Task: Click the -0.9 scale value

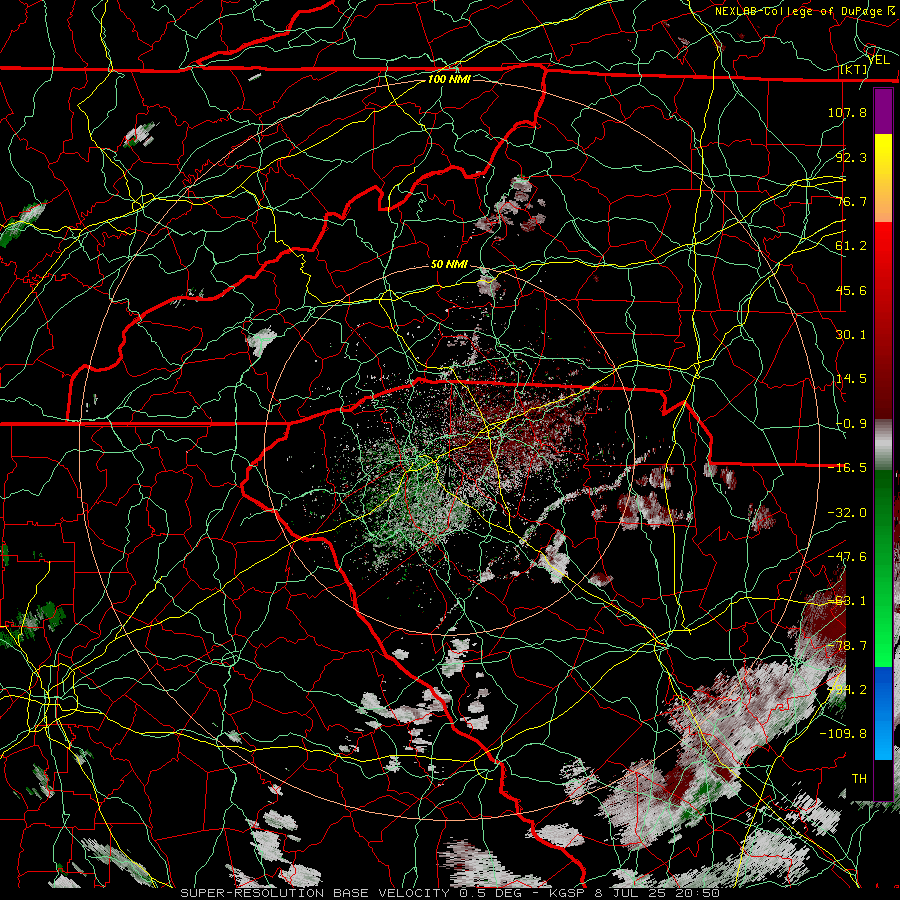Action: 851,424
